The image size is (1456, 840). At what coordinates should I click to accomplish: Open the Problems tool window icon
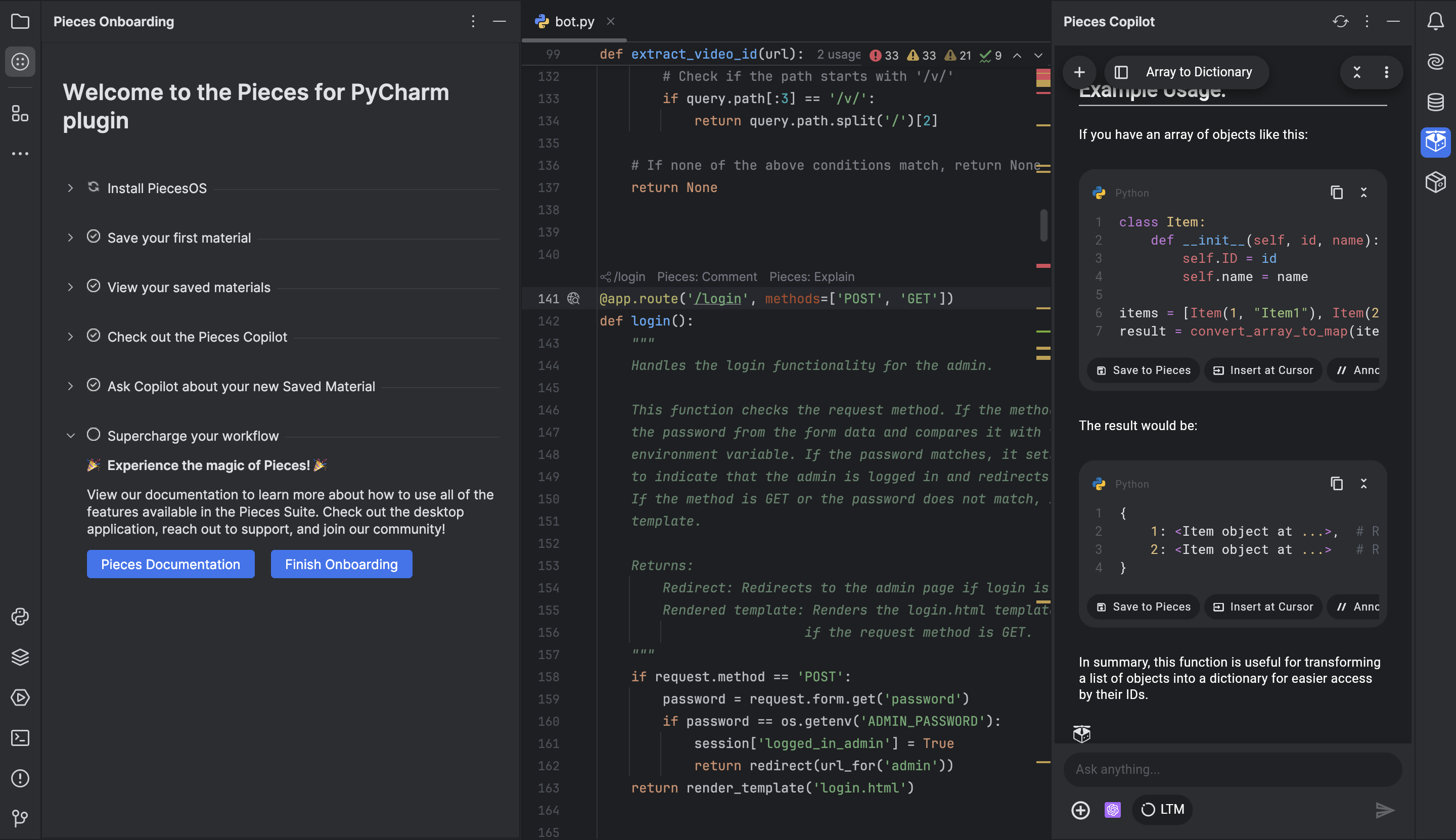[x=20, y=778]
